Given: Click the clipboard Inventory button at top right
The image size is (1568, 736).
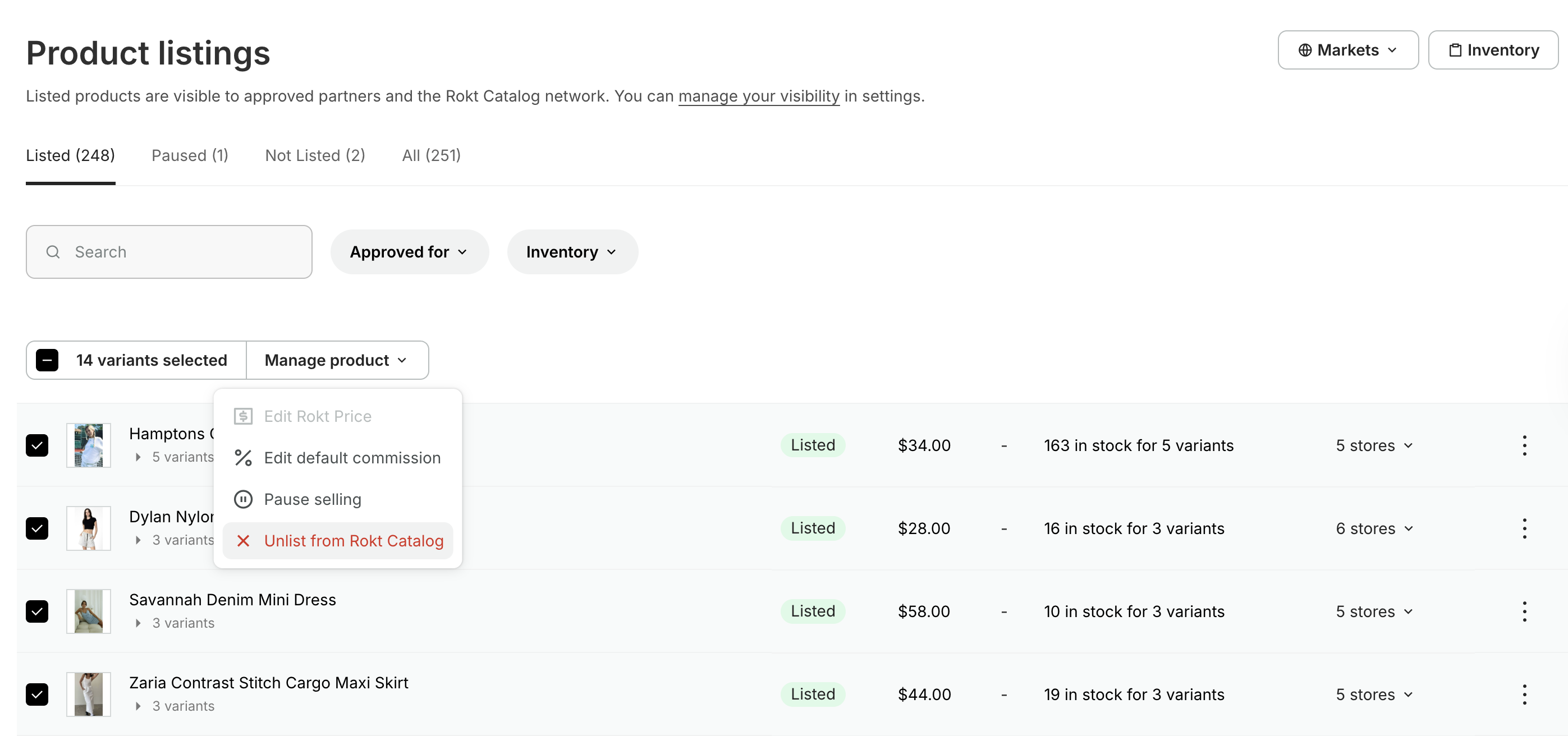Looking at the screenshot, I should click(1493, 50).
